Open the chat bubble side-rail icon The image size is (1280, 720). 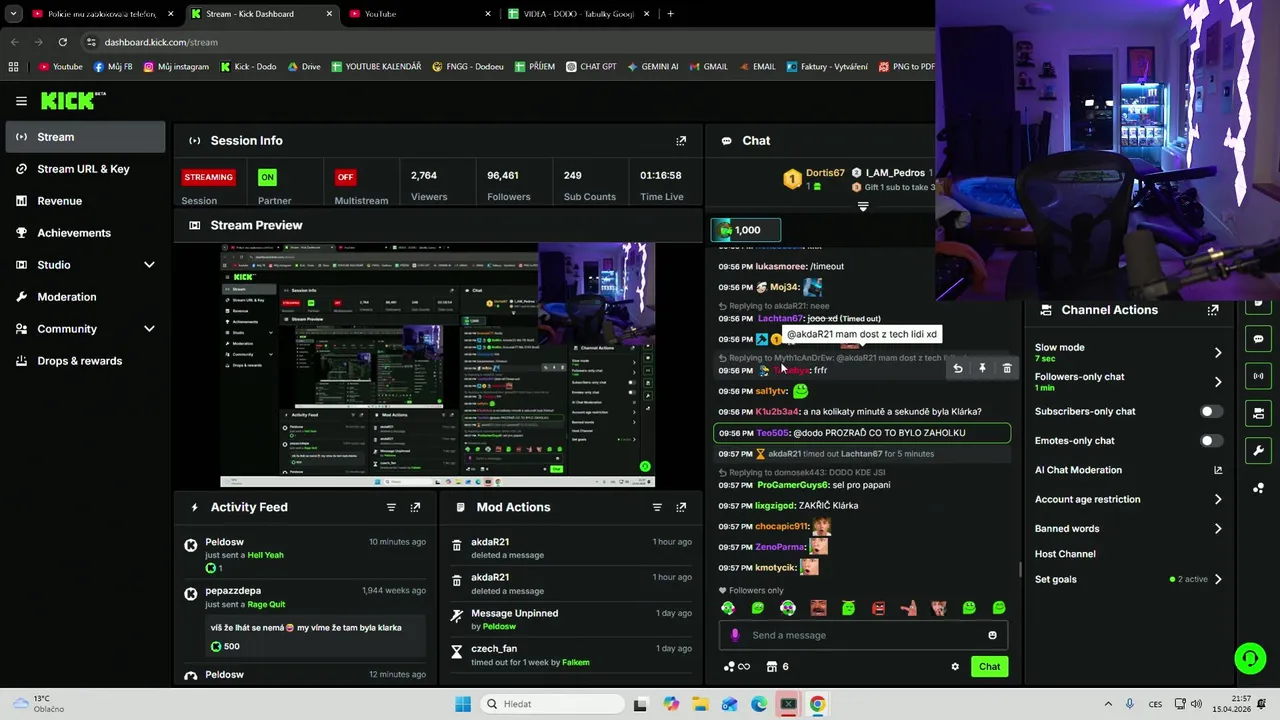click(x=1258, y=339)
